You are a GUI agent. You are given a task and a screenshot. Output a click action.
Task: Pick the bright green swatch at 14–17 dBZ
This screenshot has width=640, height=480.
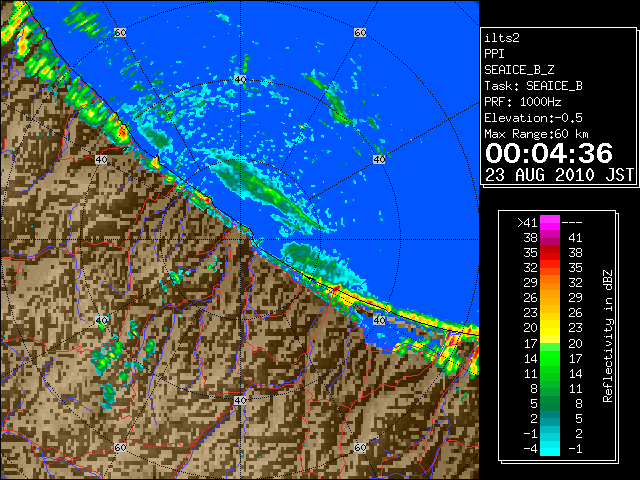tap(550, 358)
